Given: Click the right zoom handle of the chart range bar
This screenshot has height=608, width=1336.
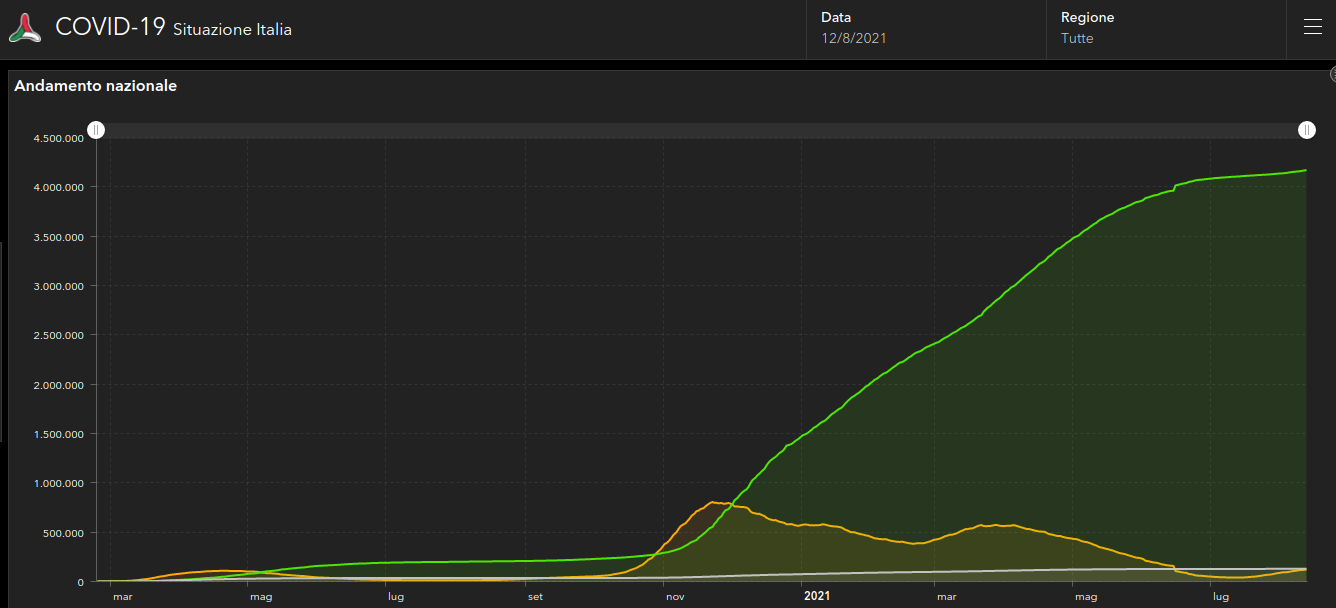Looking at the screenshot, I should [1307, 130].
